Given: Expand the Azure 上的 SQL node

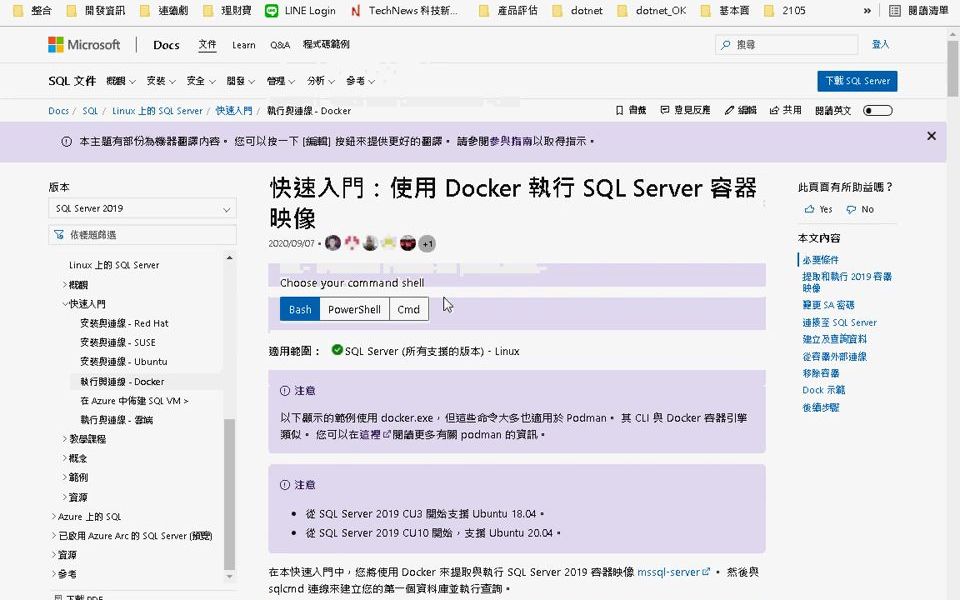Looking at the screenshot, I should [54, 517].
